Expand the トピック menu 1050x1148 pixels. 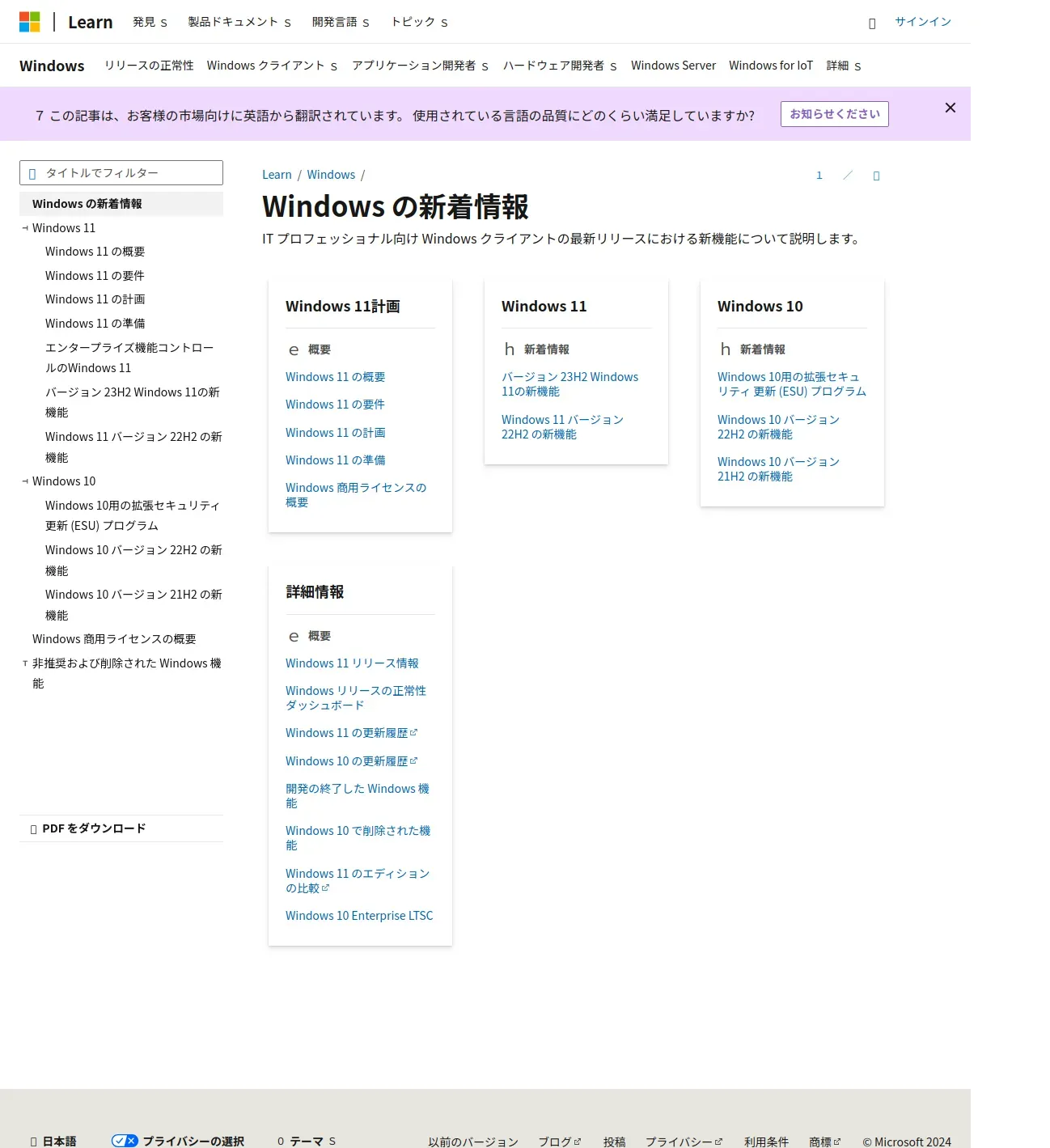click(x=419, y=22)
